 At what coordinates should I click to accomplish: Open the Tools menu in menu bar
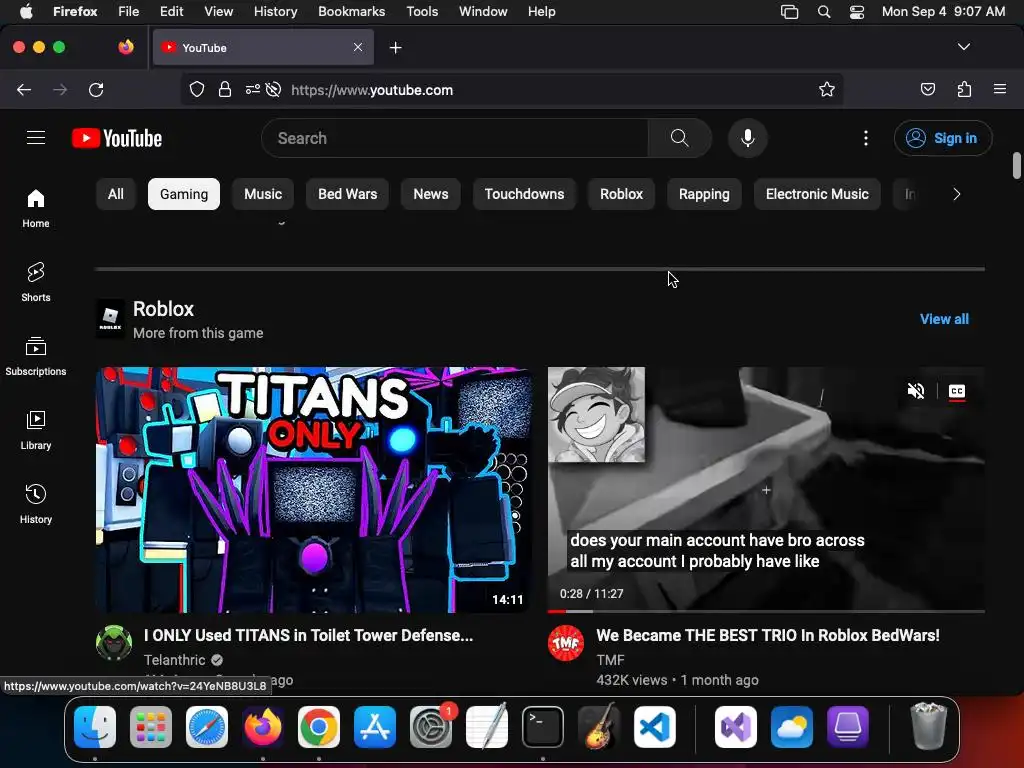click(x=422, y=11)
